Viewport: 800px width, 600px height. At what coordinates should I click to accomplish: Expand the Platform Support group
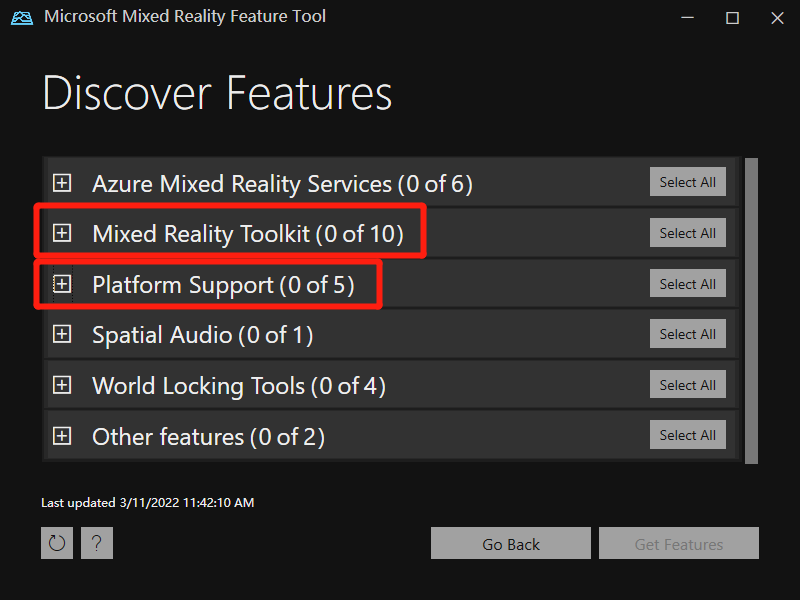click(x=62, y=284)
